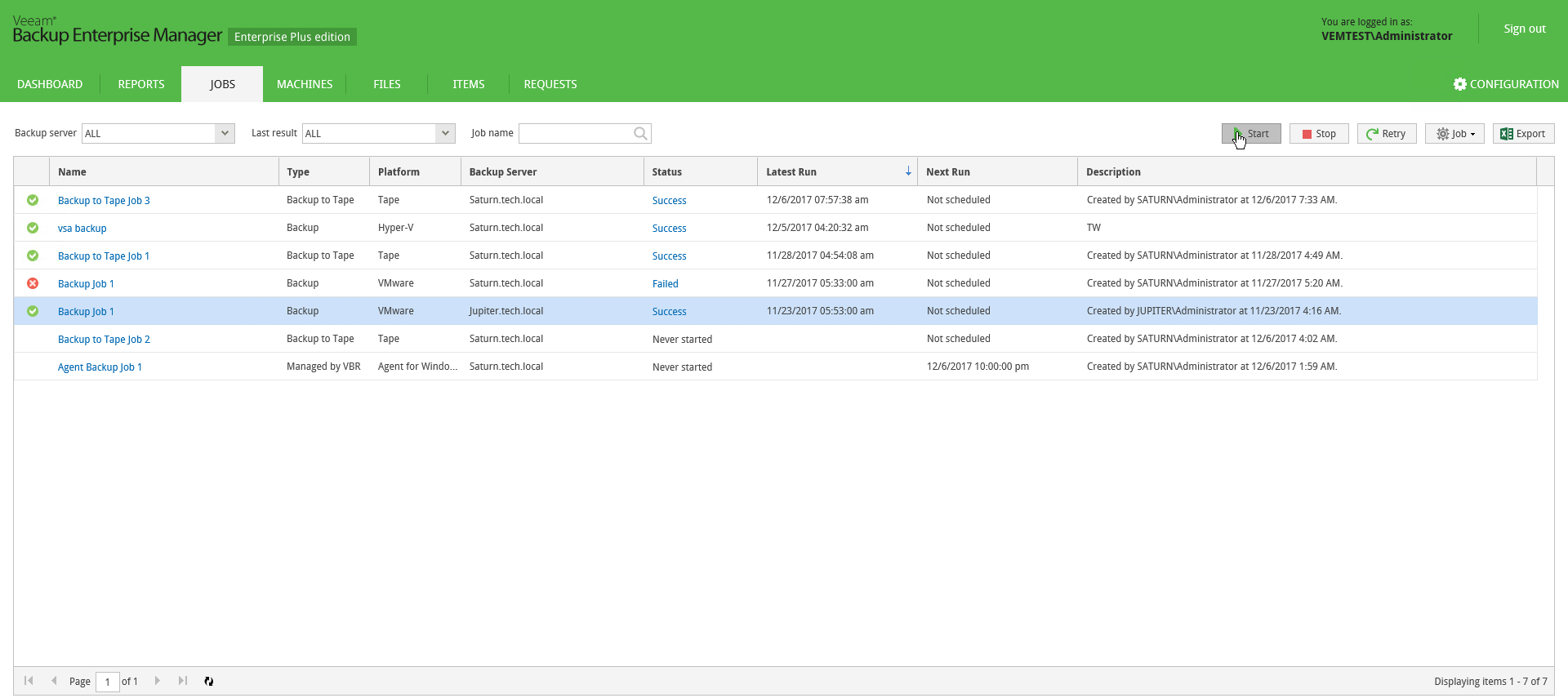Click the Sign out link
1568x698 pixels.
(x=1525, y=29)
